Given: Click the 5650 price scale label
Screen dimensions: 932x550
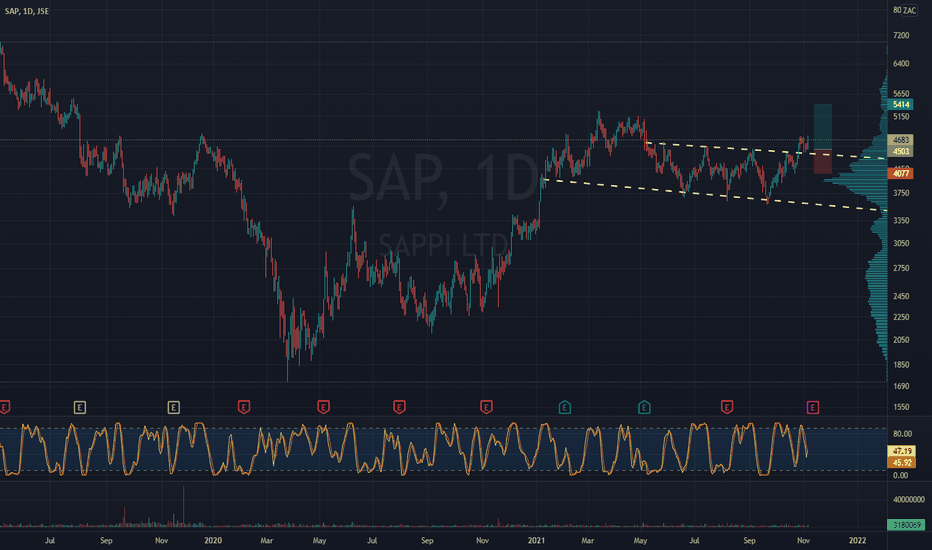Looking at the screenshot, I should (x=901, y=94).
